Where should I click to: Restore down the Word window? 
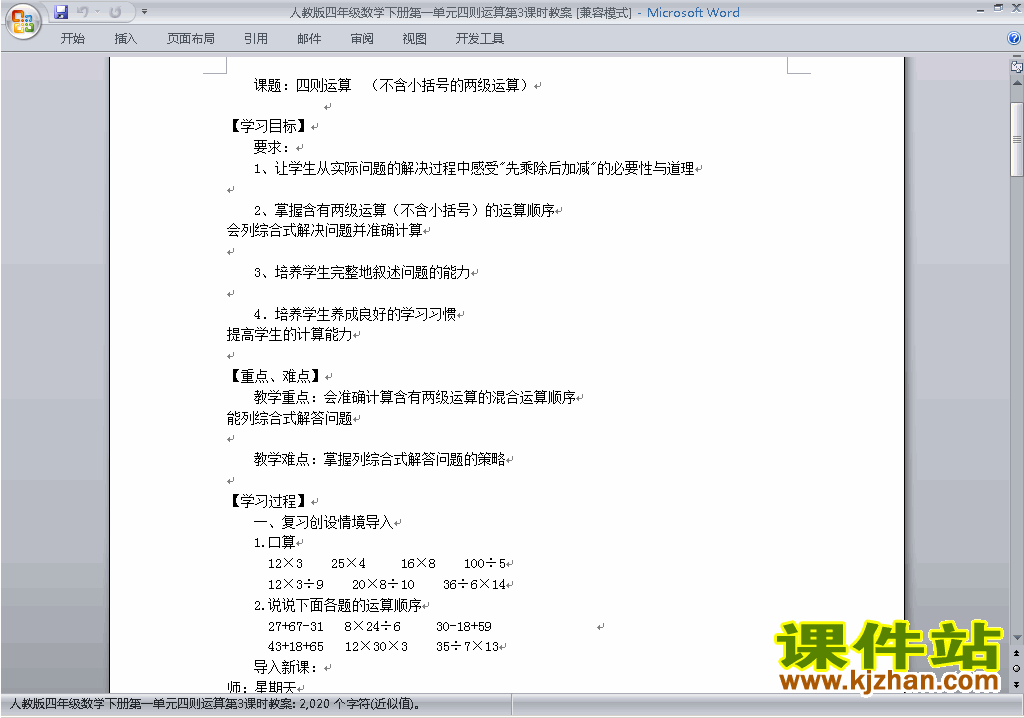(x=999, y=8)
